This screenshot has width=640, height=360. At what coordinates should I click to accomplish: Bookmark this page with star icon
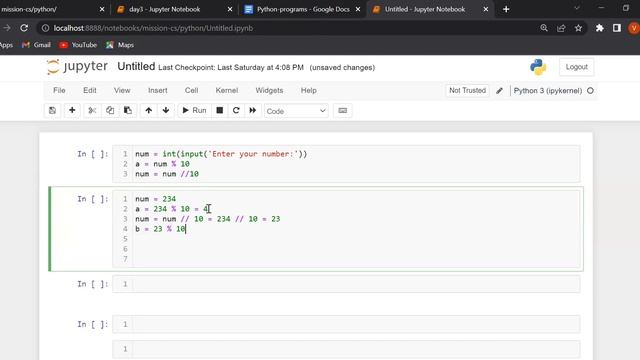[578, 28]
